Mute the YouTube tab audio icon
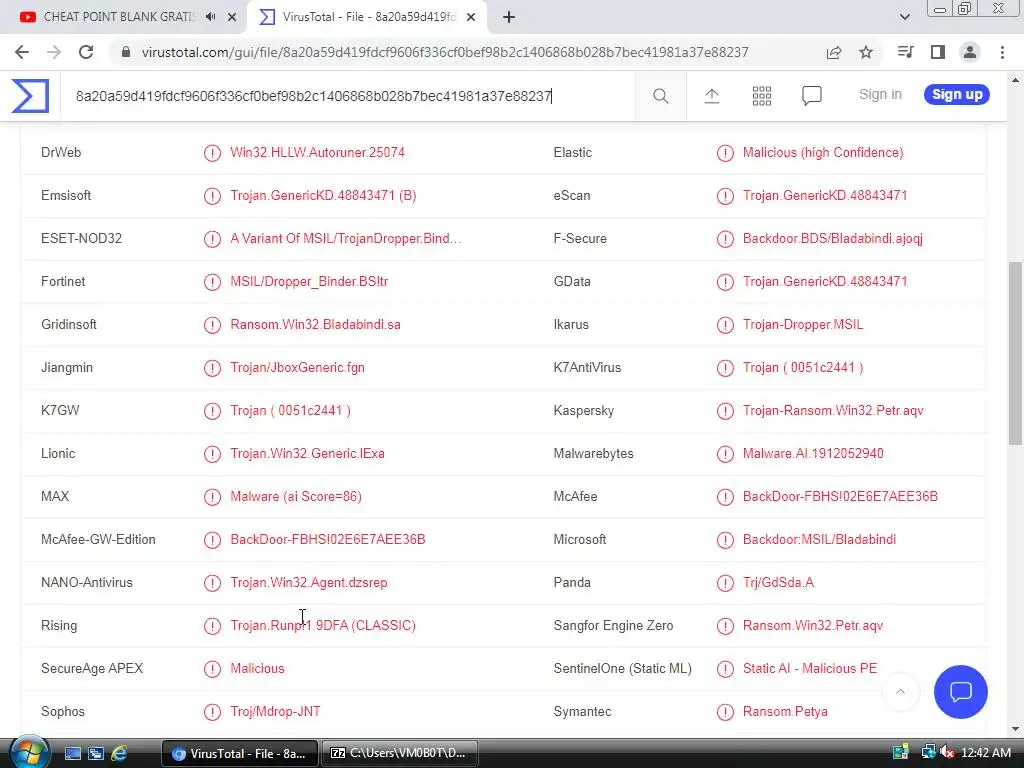1024x768 pixels. [x=210, y=17]
